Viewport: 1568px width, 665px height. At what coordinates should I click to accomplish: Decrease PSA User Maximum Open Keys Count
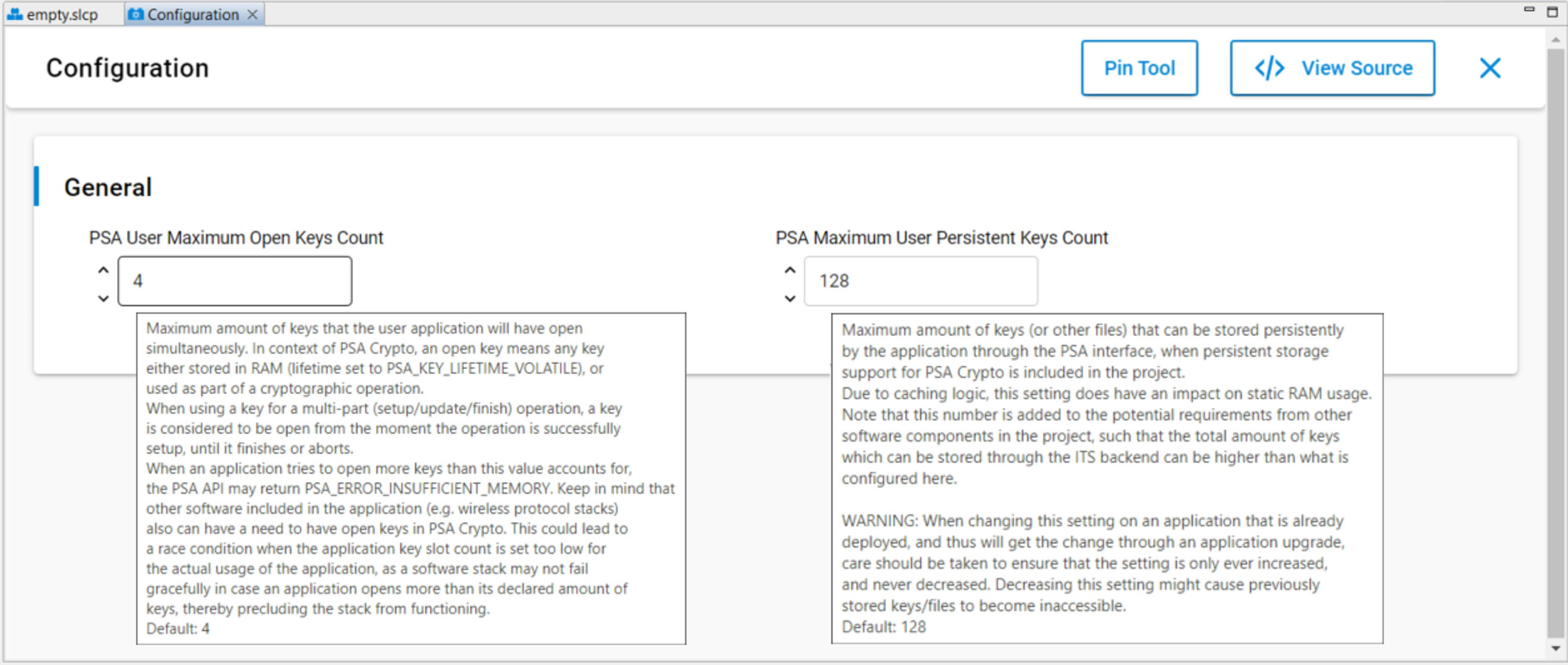click(x=103, y=298)
